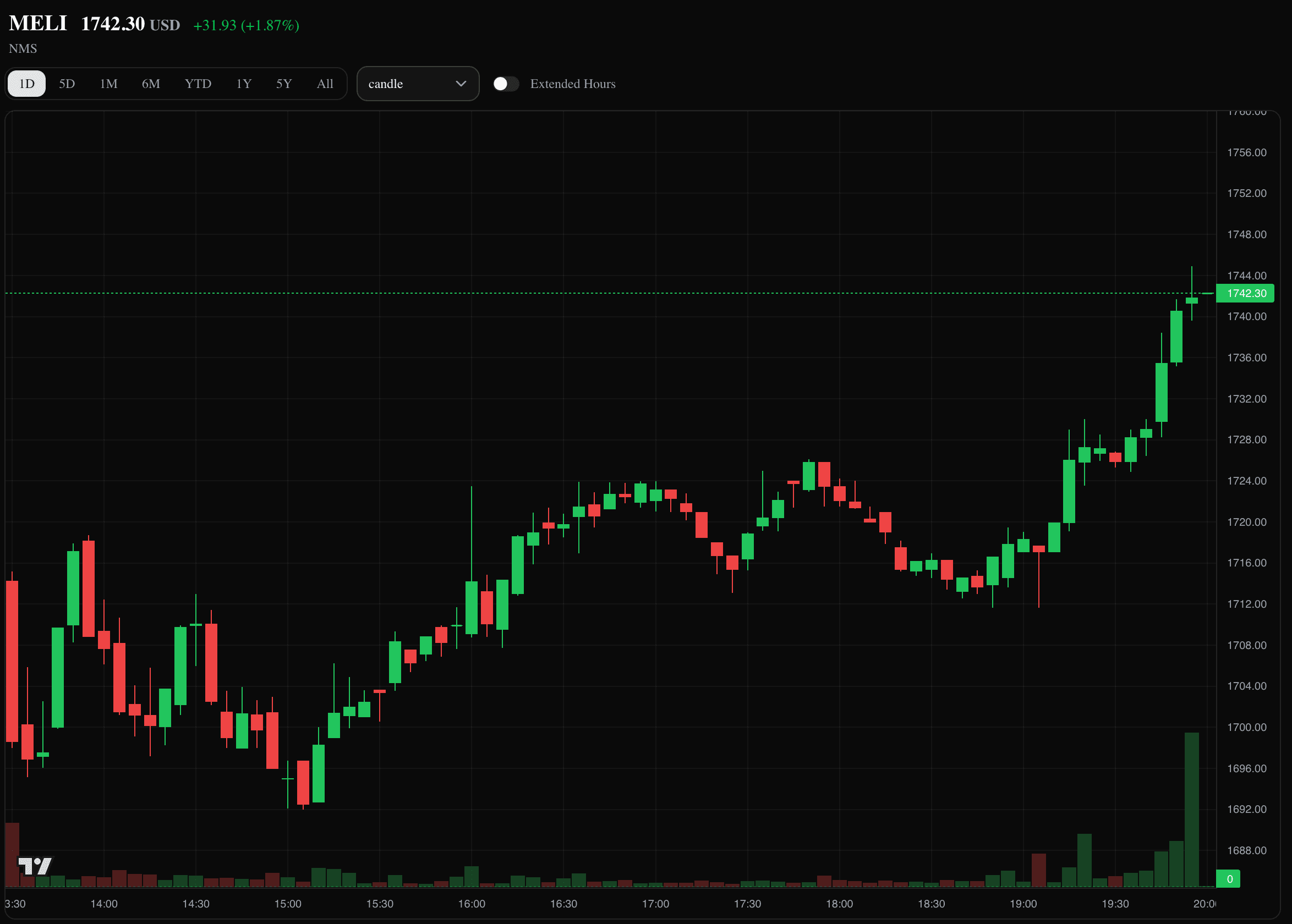The image size is (1292, 924).
Task: Click the current price tag 1742.30
Action: (1245, 293)
